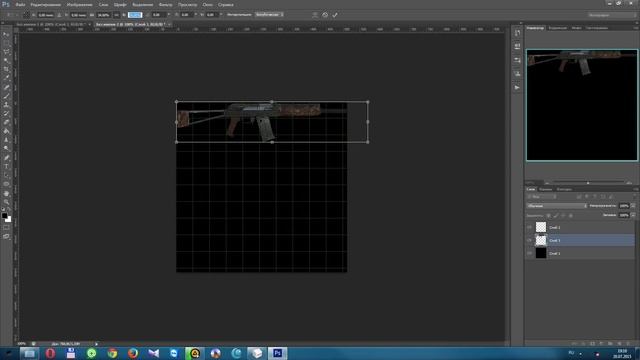Select the Magic Wand tool
The image size is (640, 360).
coord(6,61)
